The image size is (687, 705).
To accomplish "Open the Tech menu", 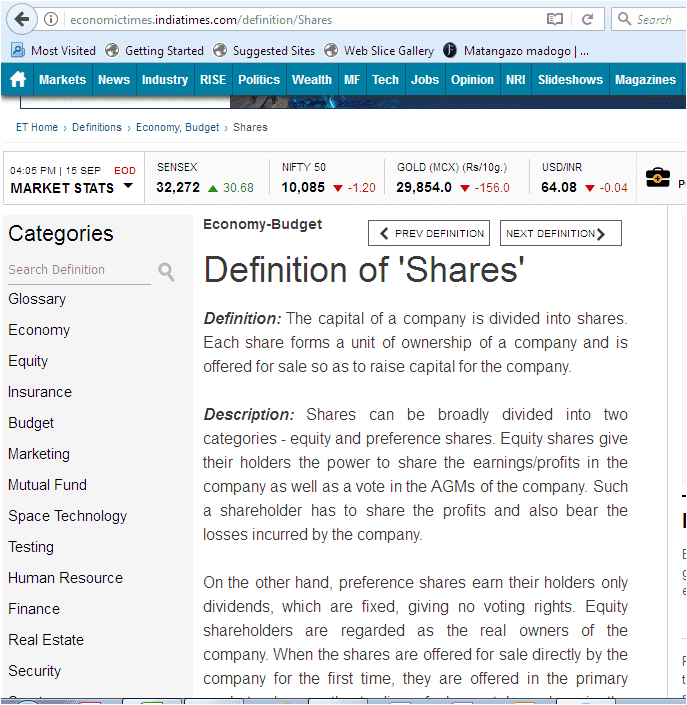I will (x=385, y=80).
